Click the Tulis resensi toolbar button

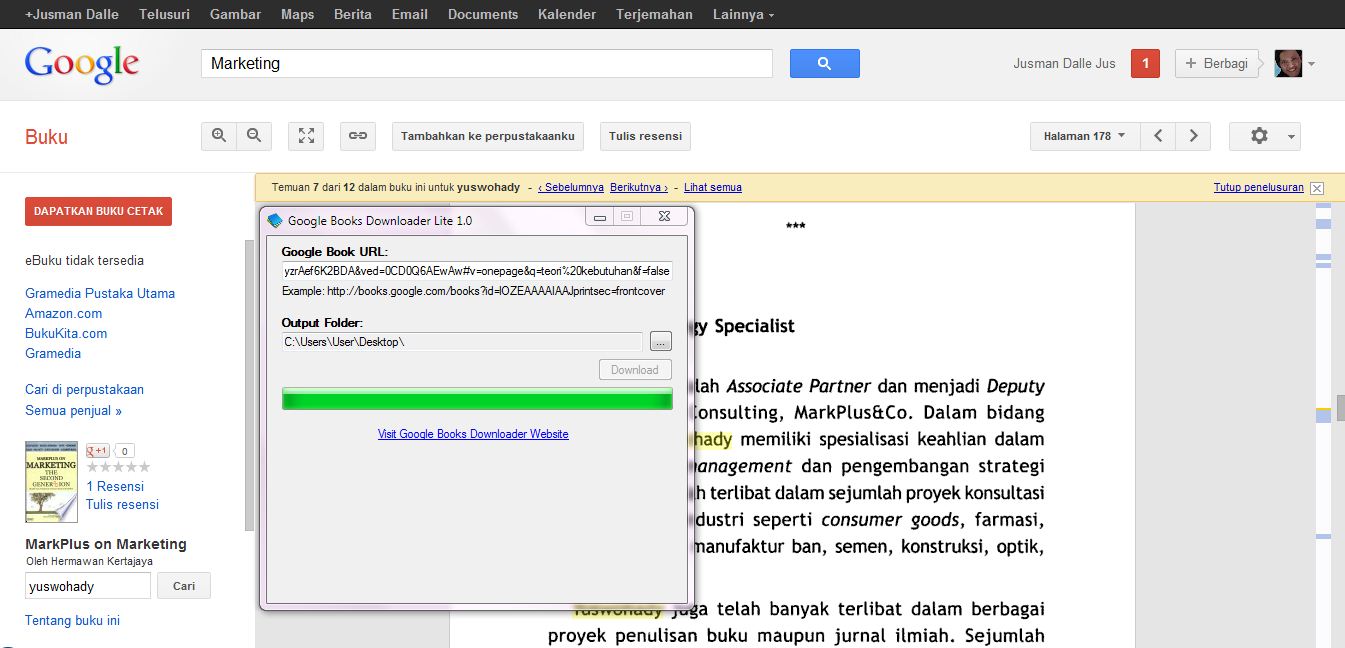click(x=645, y=136)
